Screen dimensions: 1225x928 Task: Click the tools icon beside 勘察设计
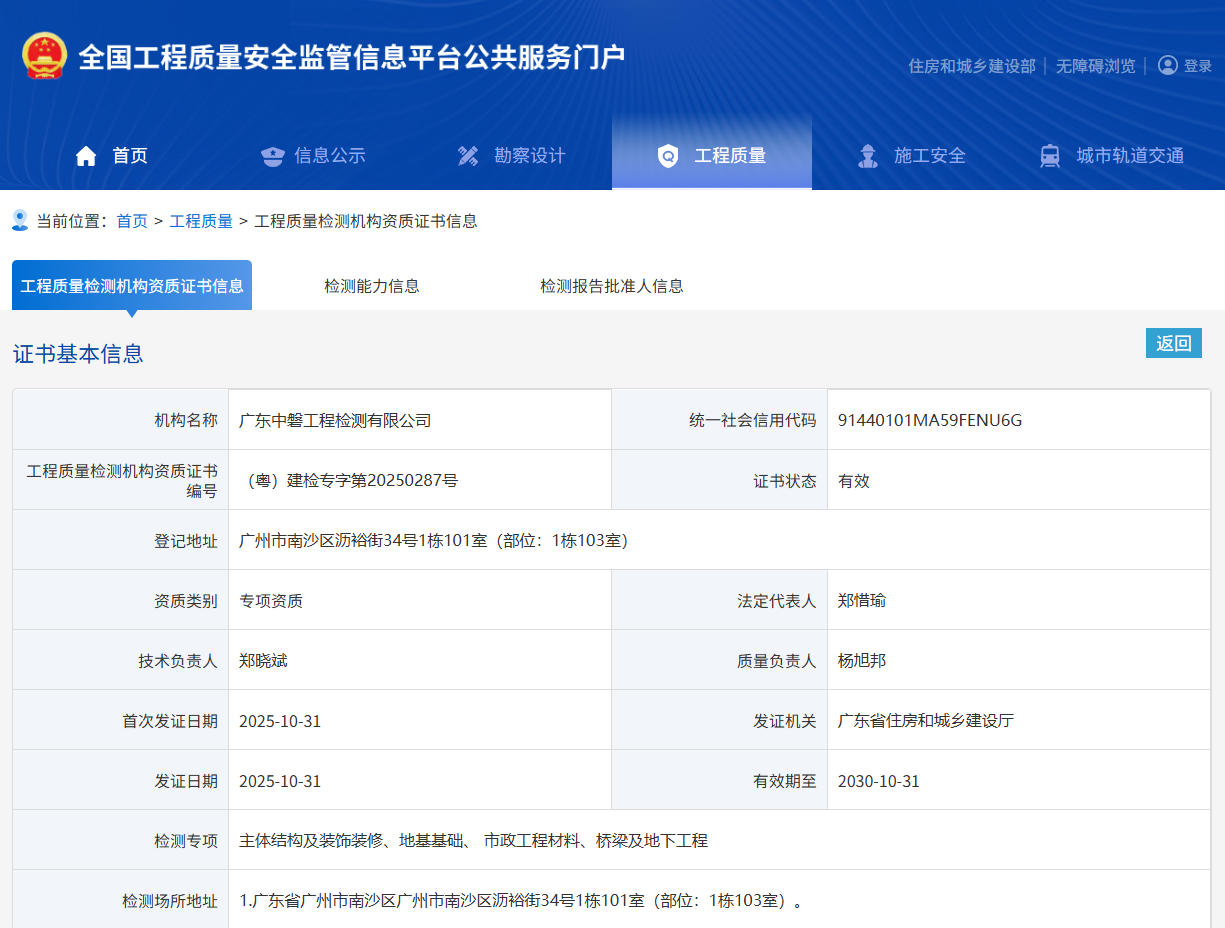tap(467, 155)
